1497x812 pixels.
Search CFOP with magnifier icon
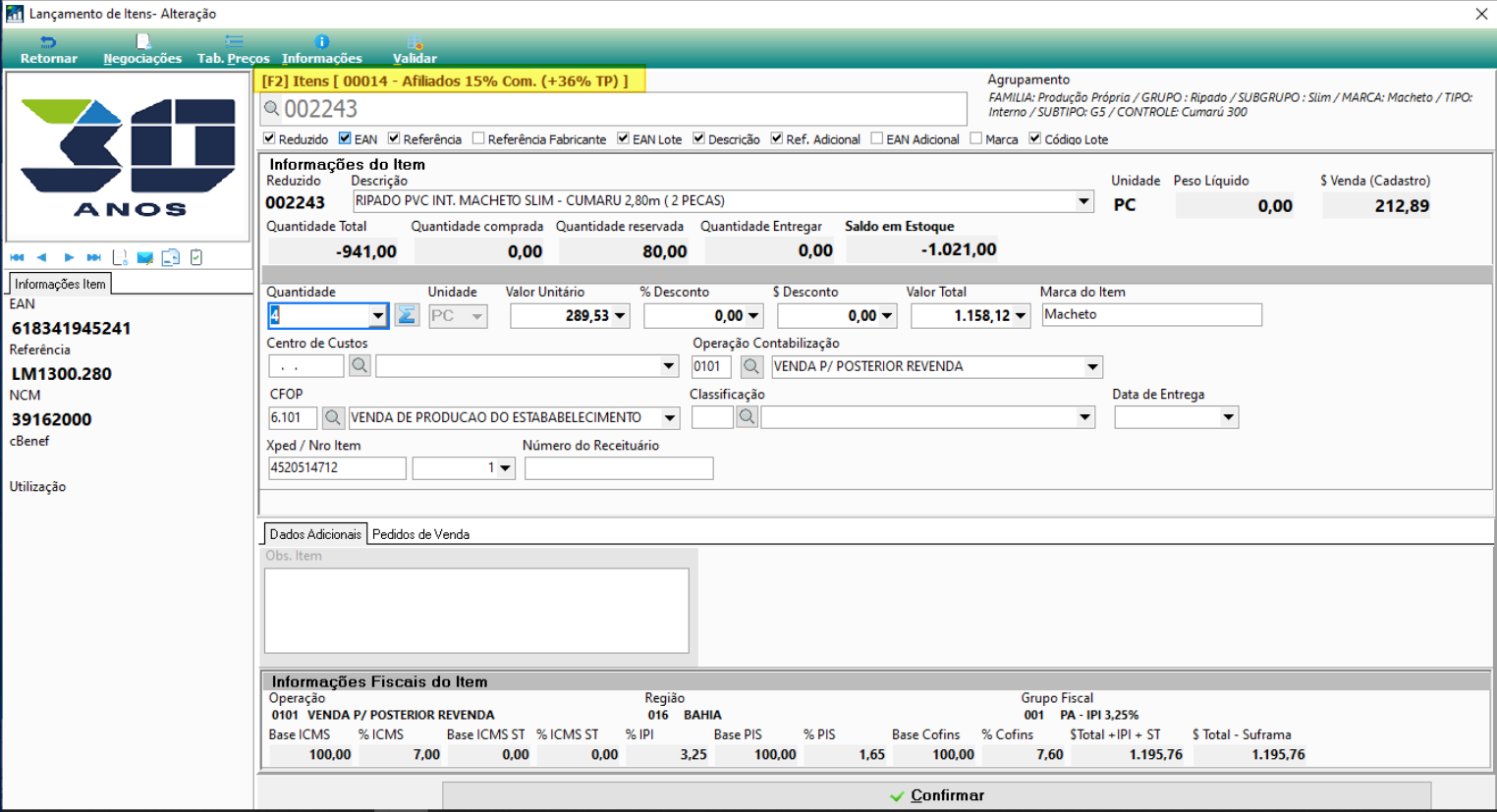coord(333,417)
